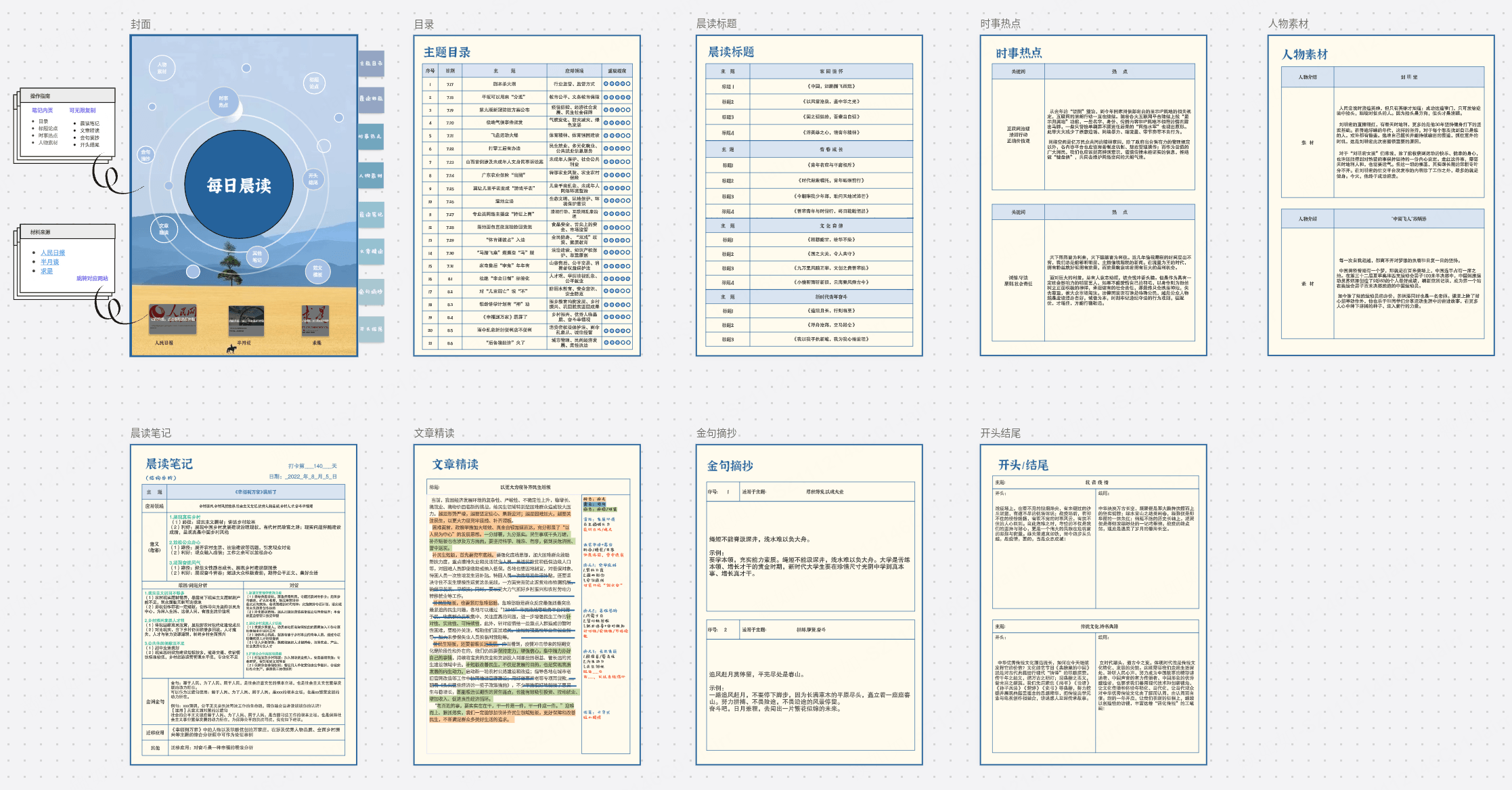Click the 人物素材 bubble on the cover
Viewport: 1512px width, 790px height.
pyautogui.click(x=162, y=68)
